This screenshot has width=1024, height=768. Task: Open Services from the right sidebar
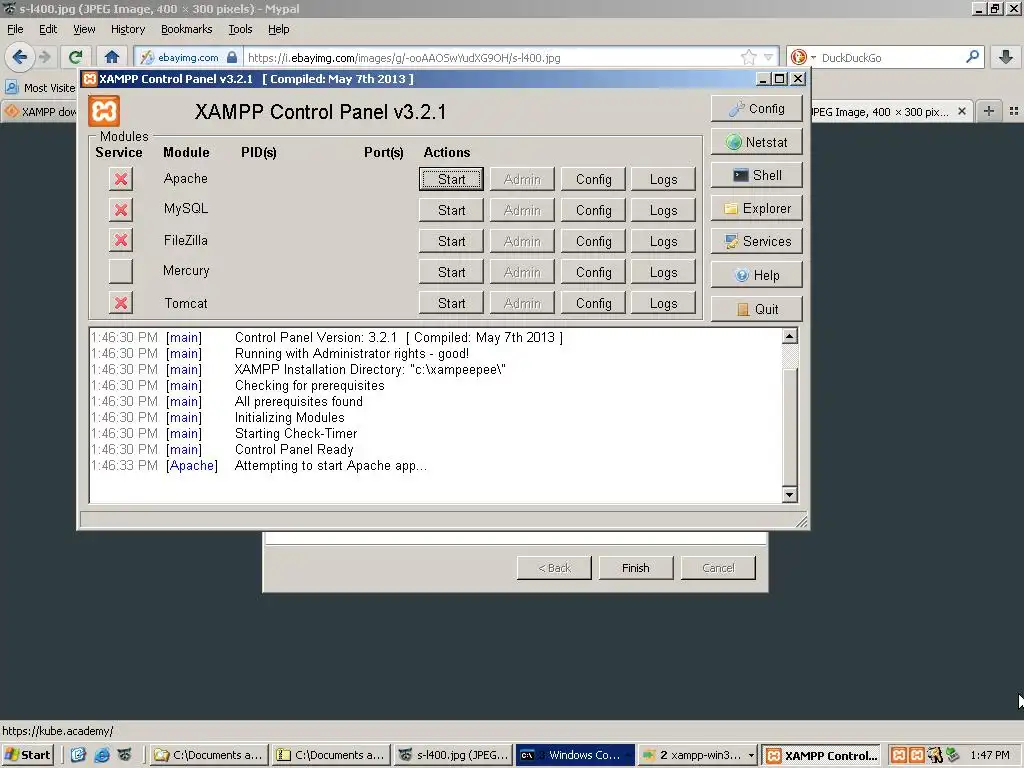pos(756,241)
